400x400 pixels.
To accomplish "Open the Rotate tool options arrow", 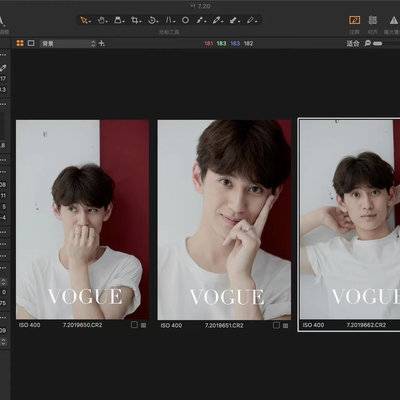I will (157, 22).
